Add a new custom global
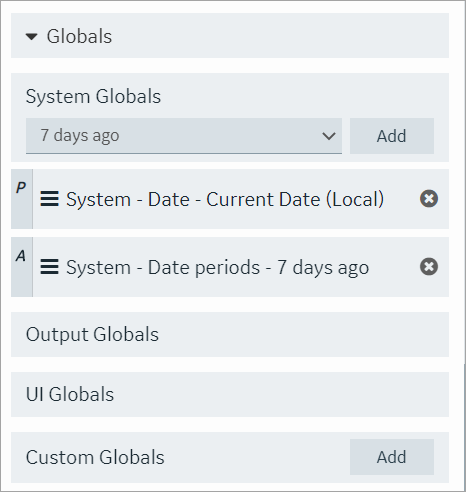The image size is (466, 492). 392,457
